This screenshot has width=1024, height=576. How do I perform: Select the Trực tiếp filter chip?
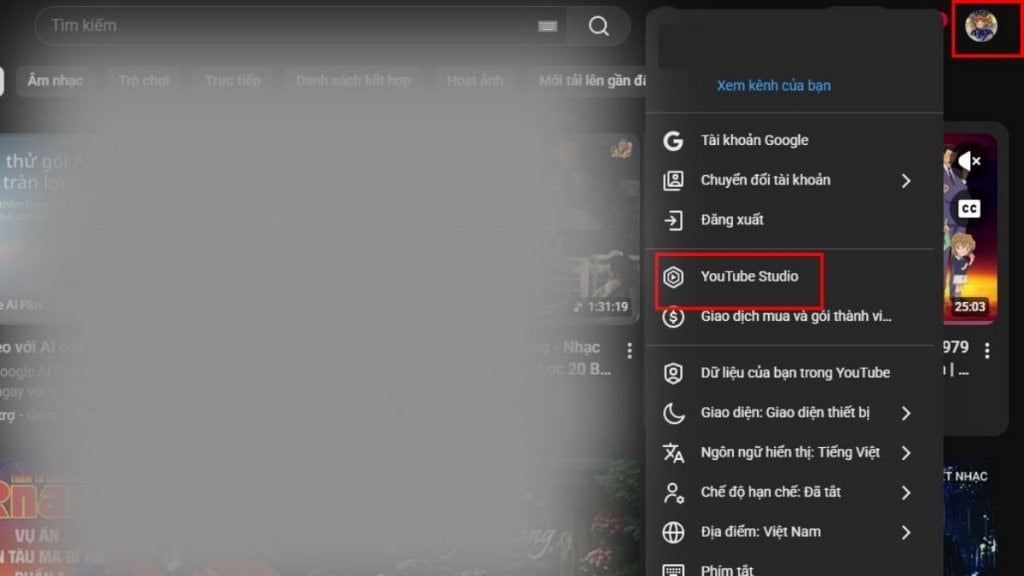pos(232,81)
